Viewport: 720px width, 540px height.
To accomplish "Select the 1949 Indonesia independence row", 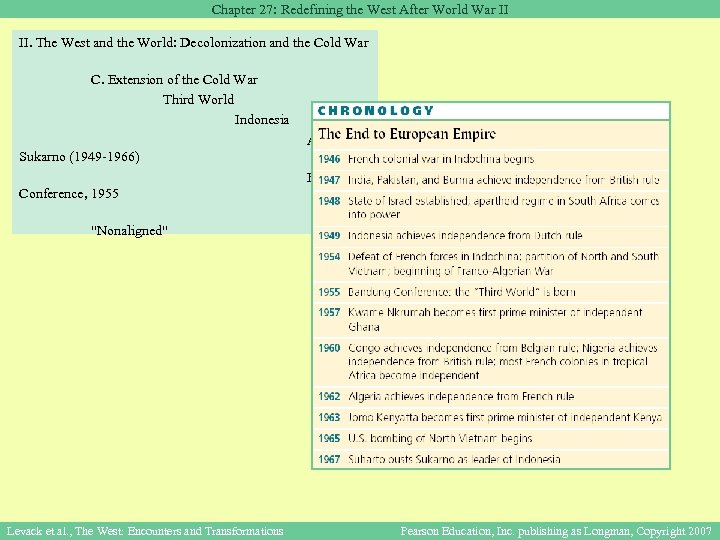I will (x=490, y=236).
